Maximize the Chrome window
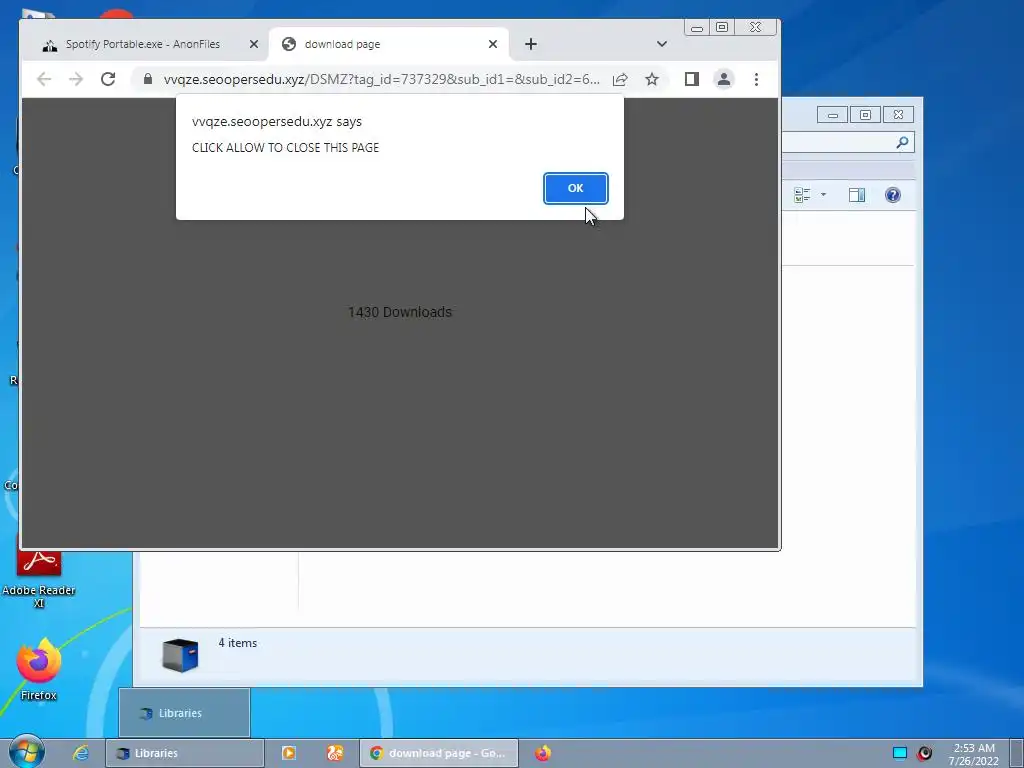Screen dimensions: 1024x768 click(722, 27)
